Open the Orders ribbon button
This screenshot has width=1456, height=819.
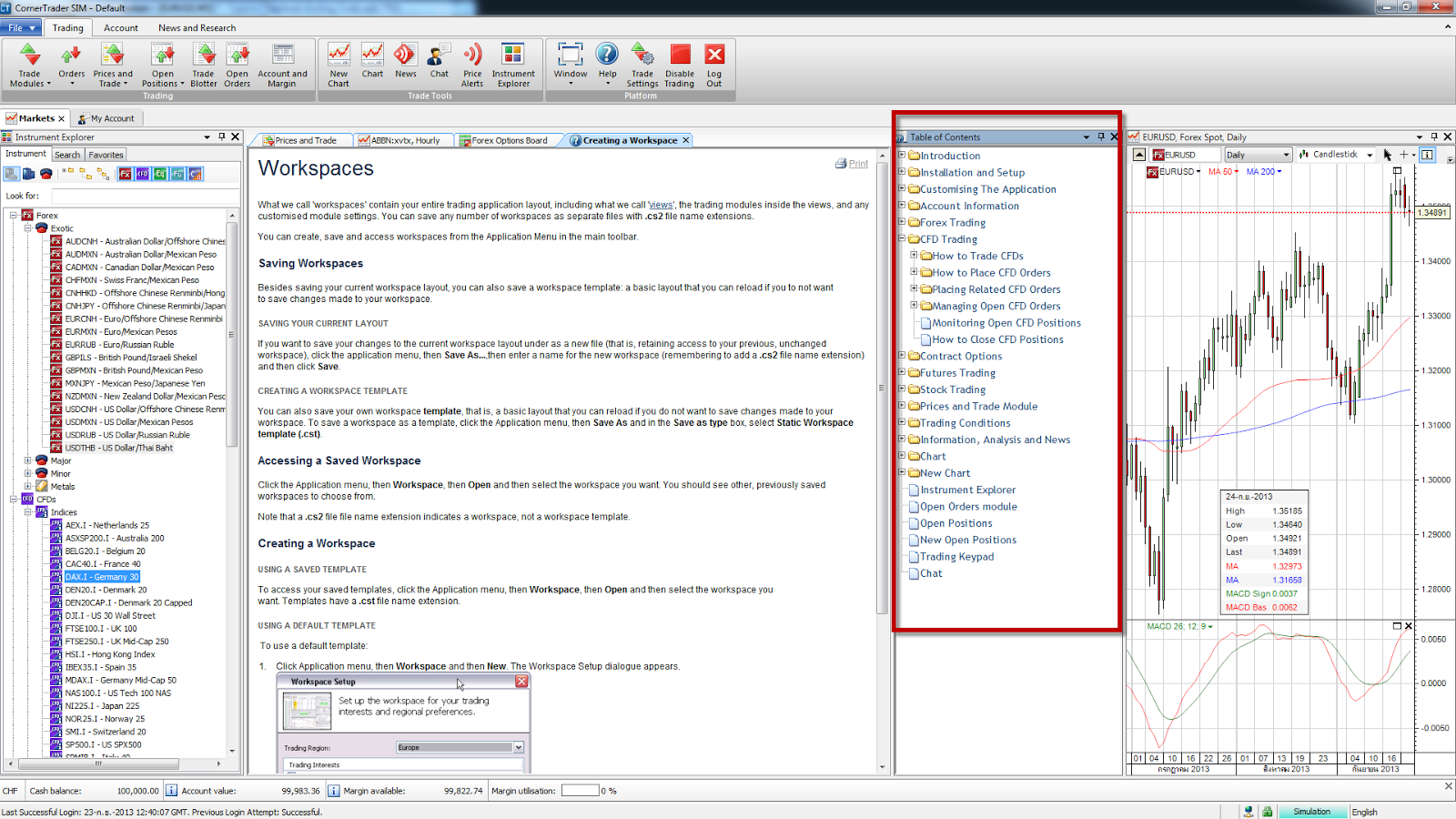click(x=72, y=66)
